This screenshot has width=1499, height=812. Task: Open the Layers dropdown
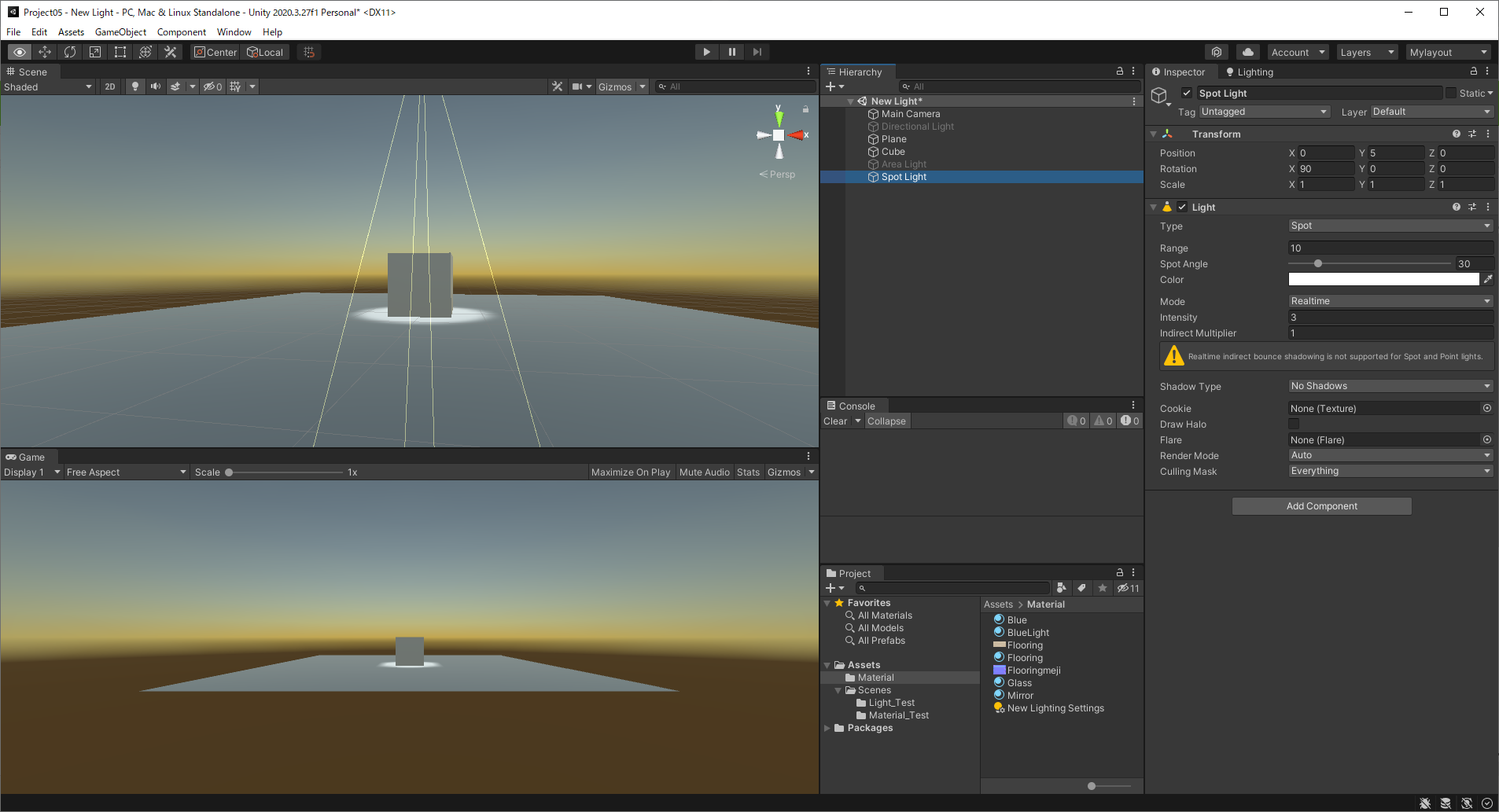coord(1368,52)
